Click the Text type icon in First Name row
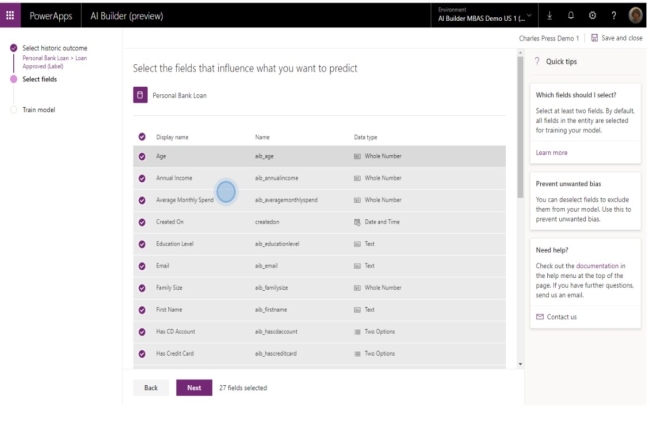This screenshot has height=433, width=650. point(357,310)
